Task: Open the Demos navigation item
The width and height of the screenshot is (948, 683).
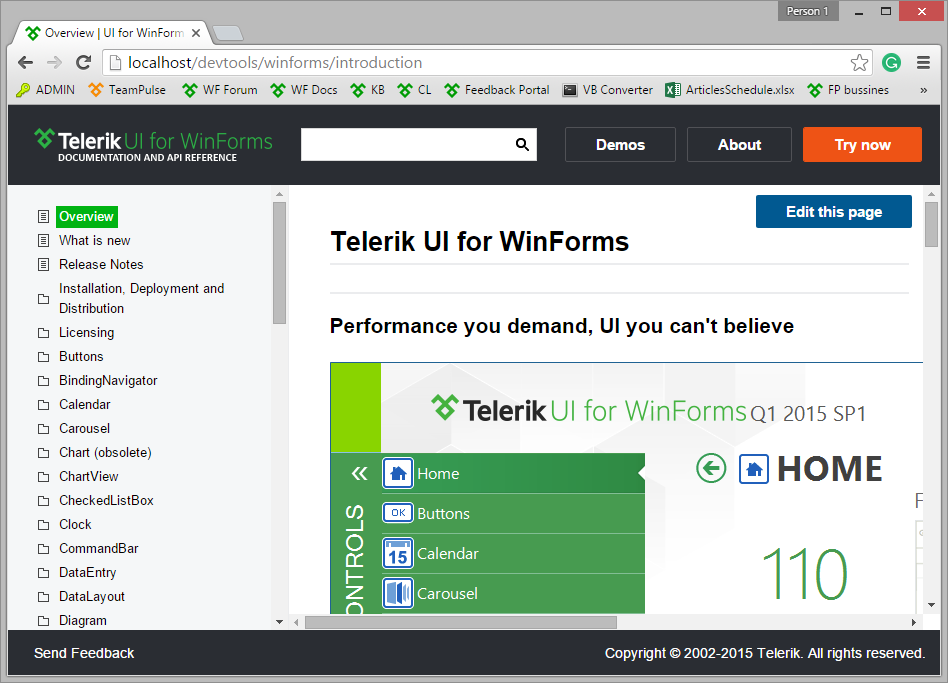Action: [620, 145]
